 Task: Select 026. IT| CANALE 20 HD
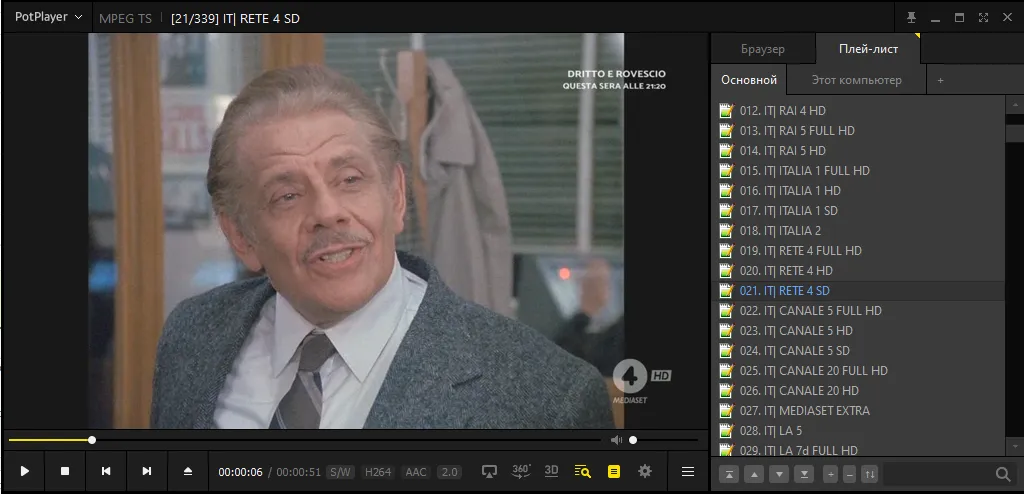click(858, 391)
